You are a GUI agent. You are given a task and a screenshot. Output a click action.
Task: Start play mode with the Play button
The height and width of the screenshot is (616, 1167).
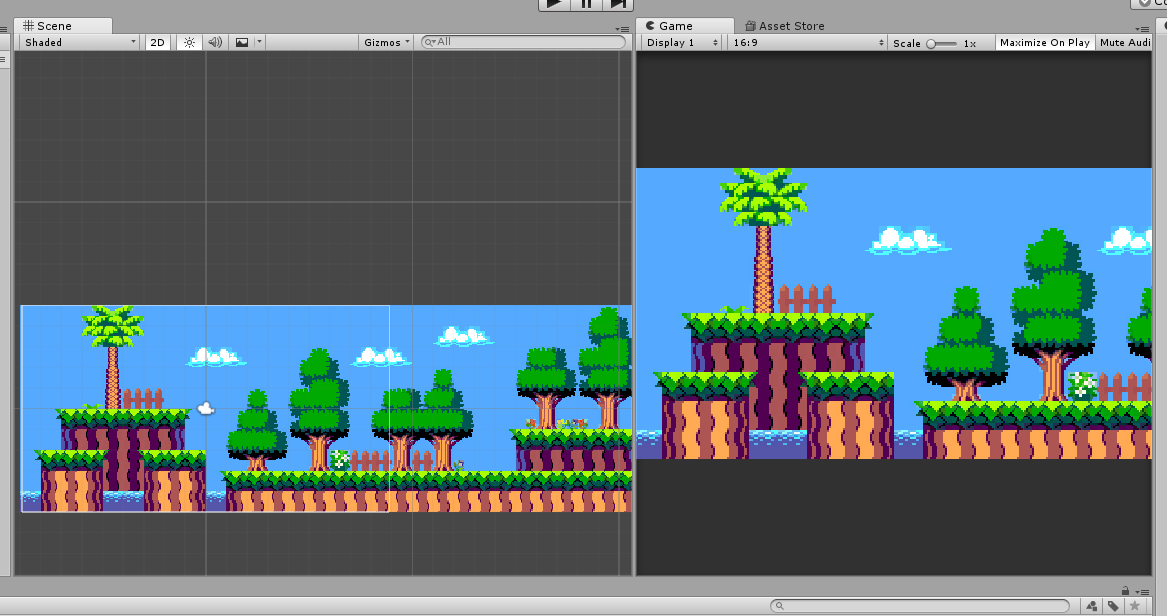[x=554, y=4]
